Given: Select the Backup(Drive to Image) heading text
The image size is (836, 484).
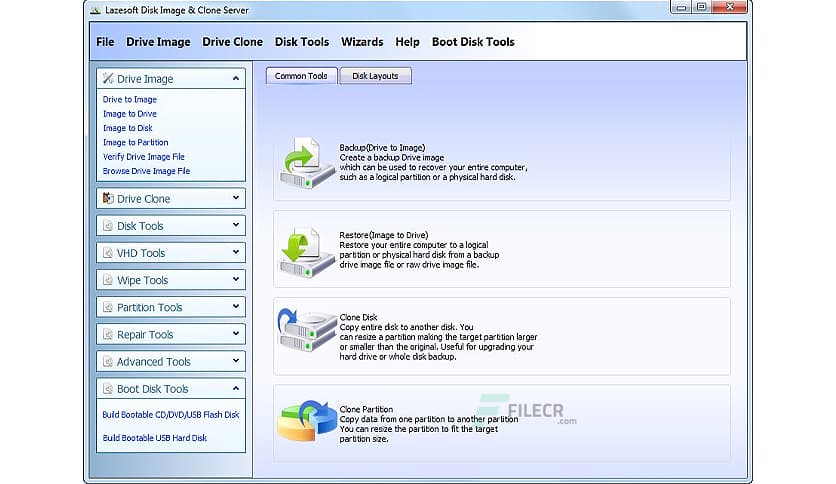Looking at the screenshot, I should point(382,148).
